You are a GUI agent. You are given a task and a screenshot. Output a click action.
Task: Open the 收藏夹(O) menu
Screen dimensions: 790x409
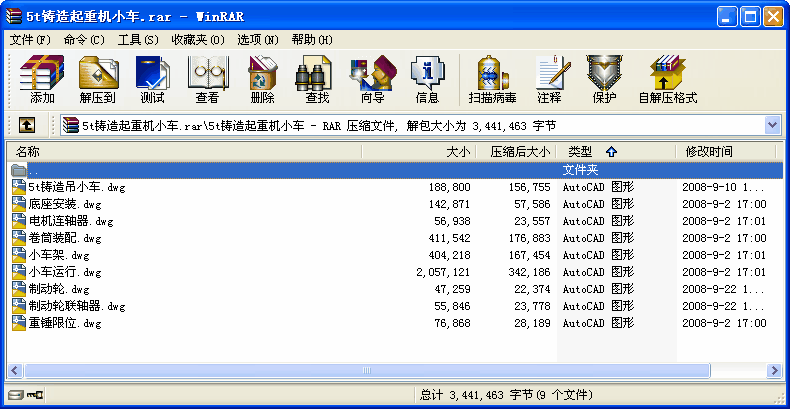point(198,40)
